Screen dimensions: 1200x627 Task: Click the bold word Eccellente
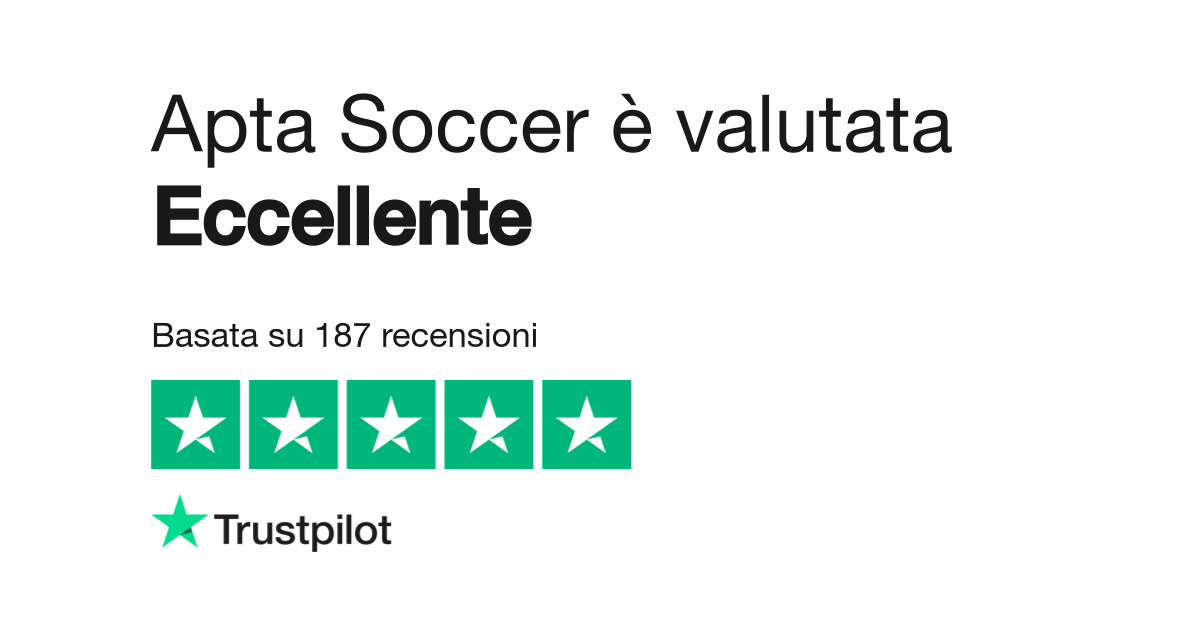pyautogui.click(x=342, y=218)
